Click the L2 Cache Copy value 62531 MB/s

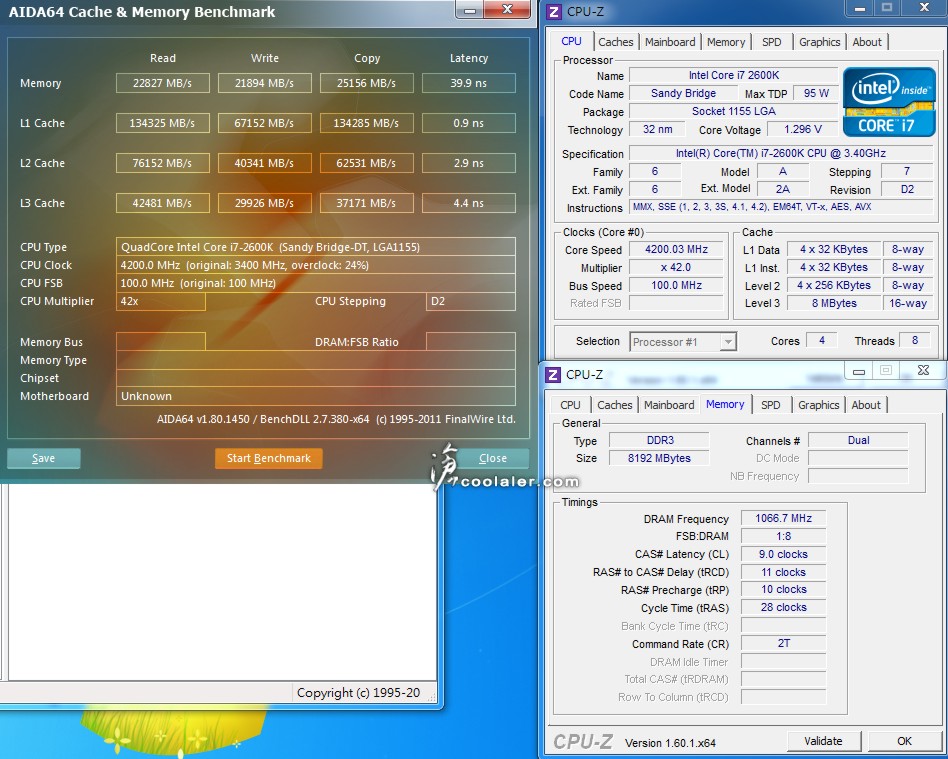coord(366,163)
